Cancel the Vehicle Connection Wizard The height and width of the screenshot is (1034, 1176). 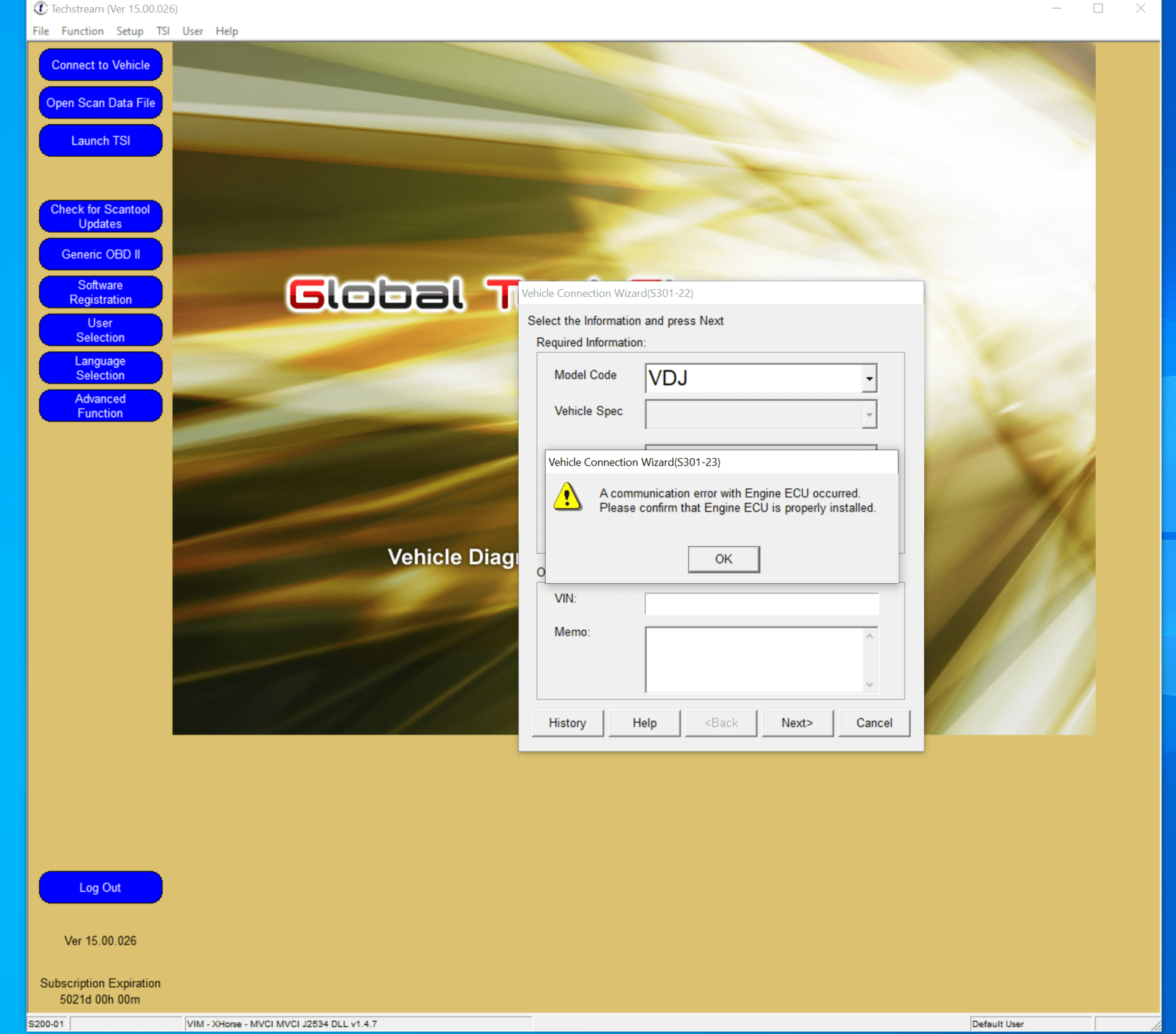pos(874,723)
